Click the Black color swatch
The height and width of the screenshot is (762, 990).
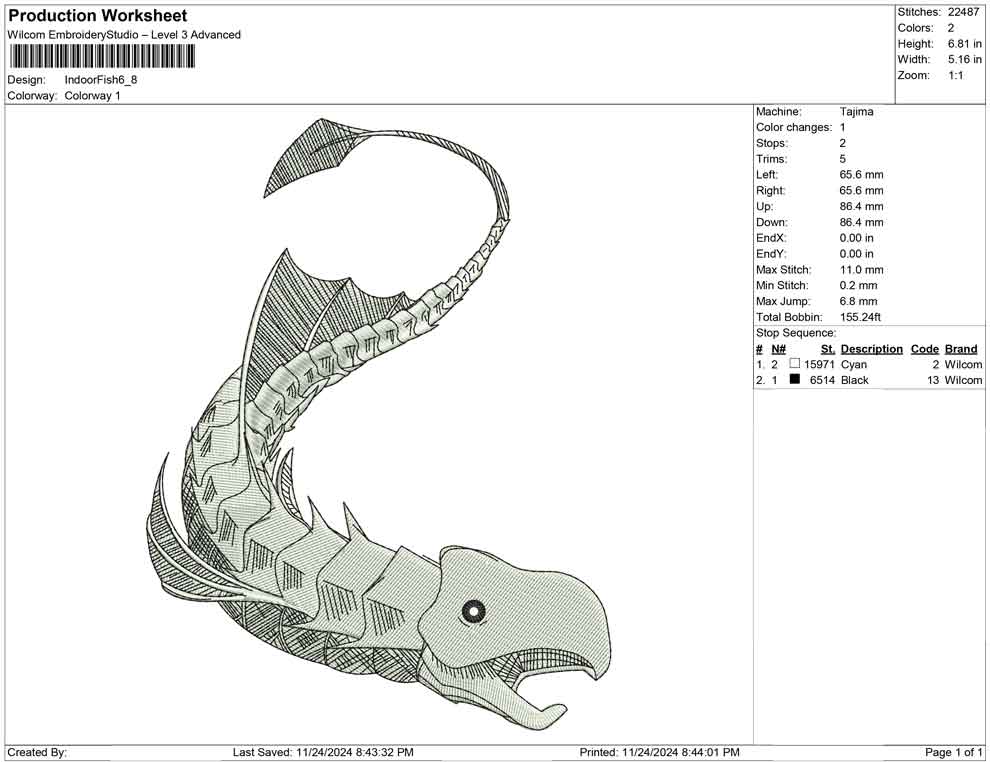[x=795, y=379]
